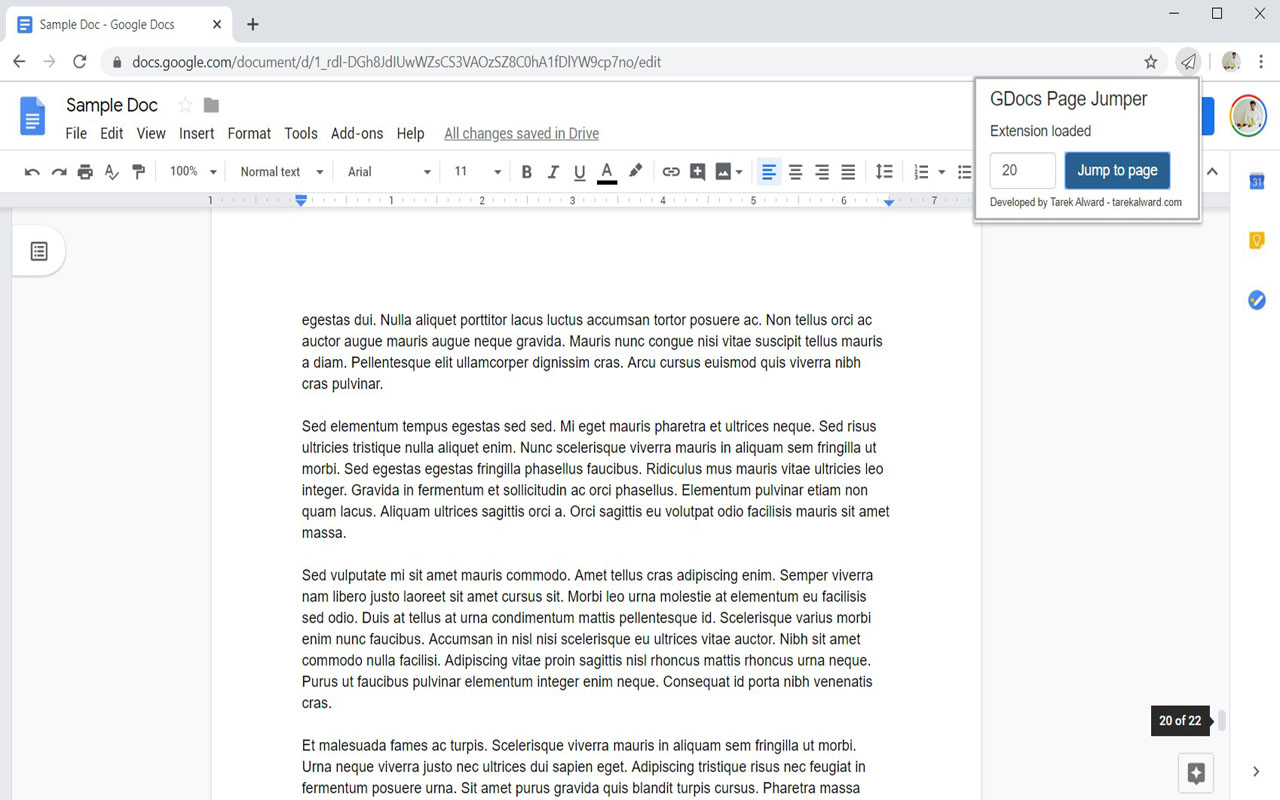Open the Format menu
This screenshot has width=1280, height=800.
tap(249, 133)
